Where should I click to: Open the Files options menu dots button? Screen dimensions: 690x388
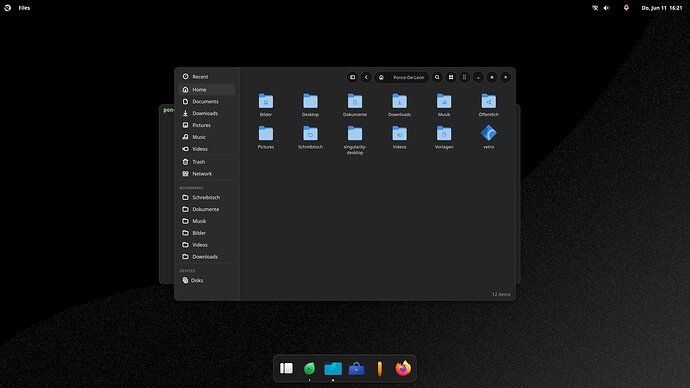[464, 77]
